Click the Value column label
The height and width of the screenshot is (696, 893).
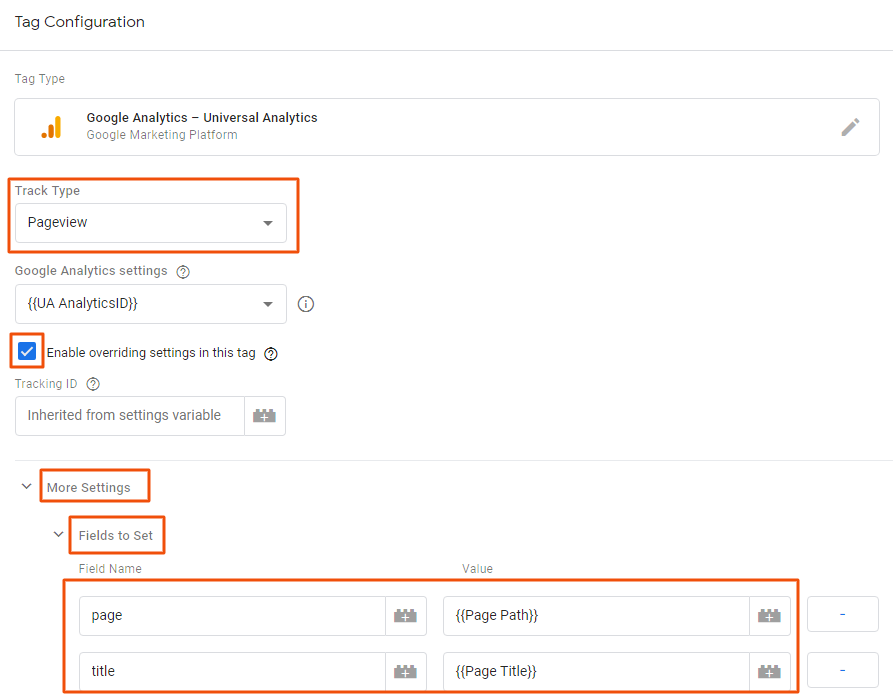coord(477,568)
